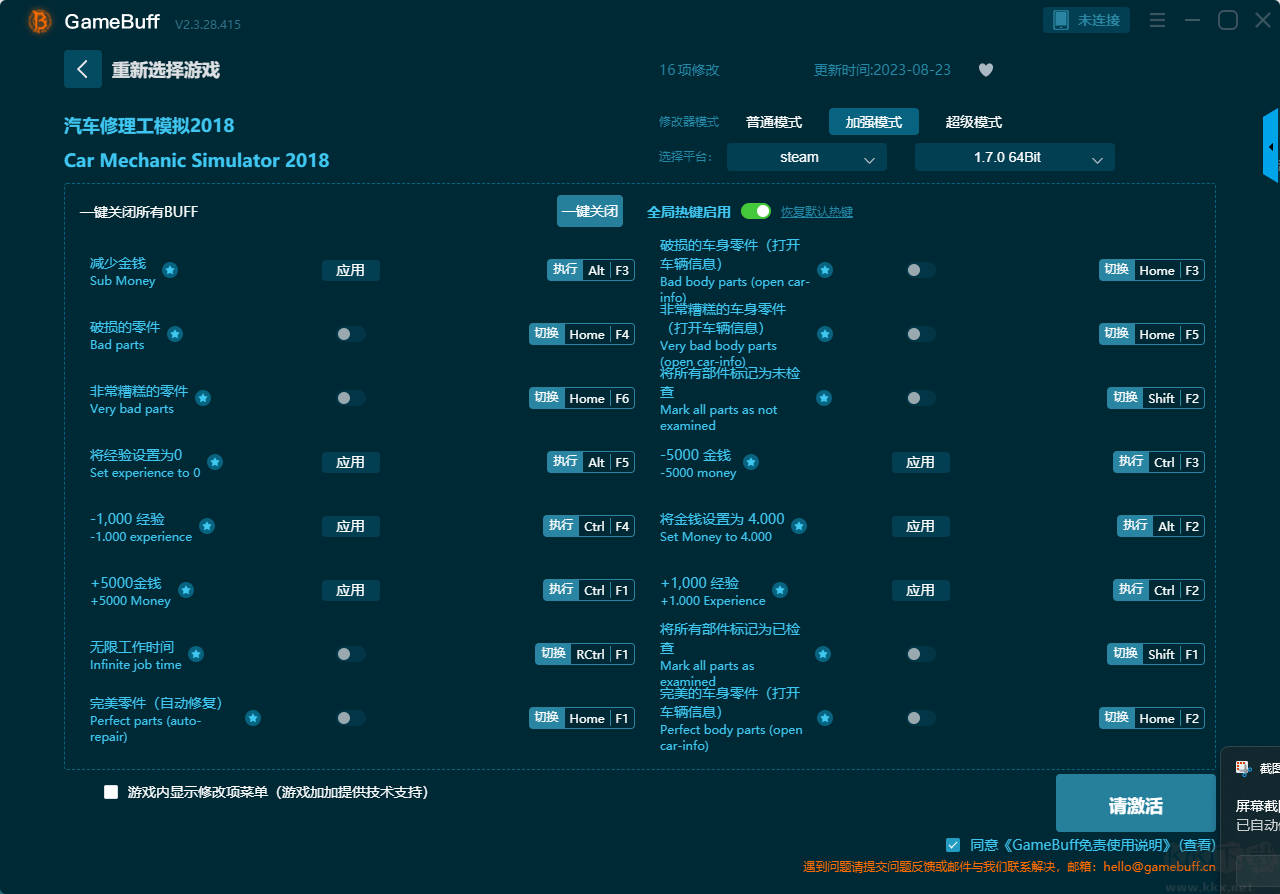1280x894 pixels.
Task: Apply the -5000 money cheat
Action: coord(921,462)
